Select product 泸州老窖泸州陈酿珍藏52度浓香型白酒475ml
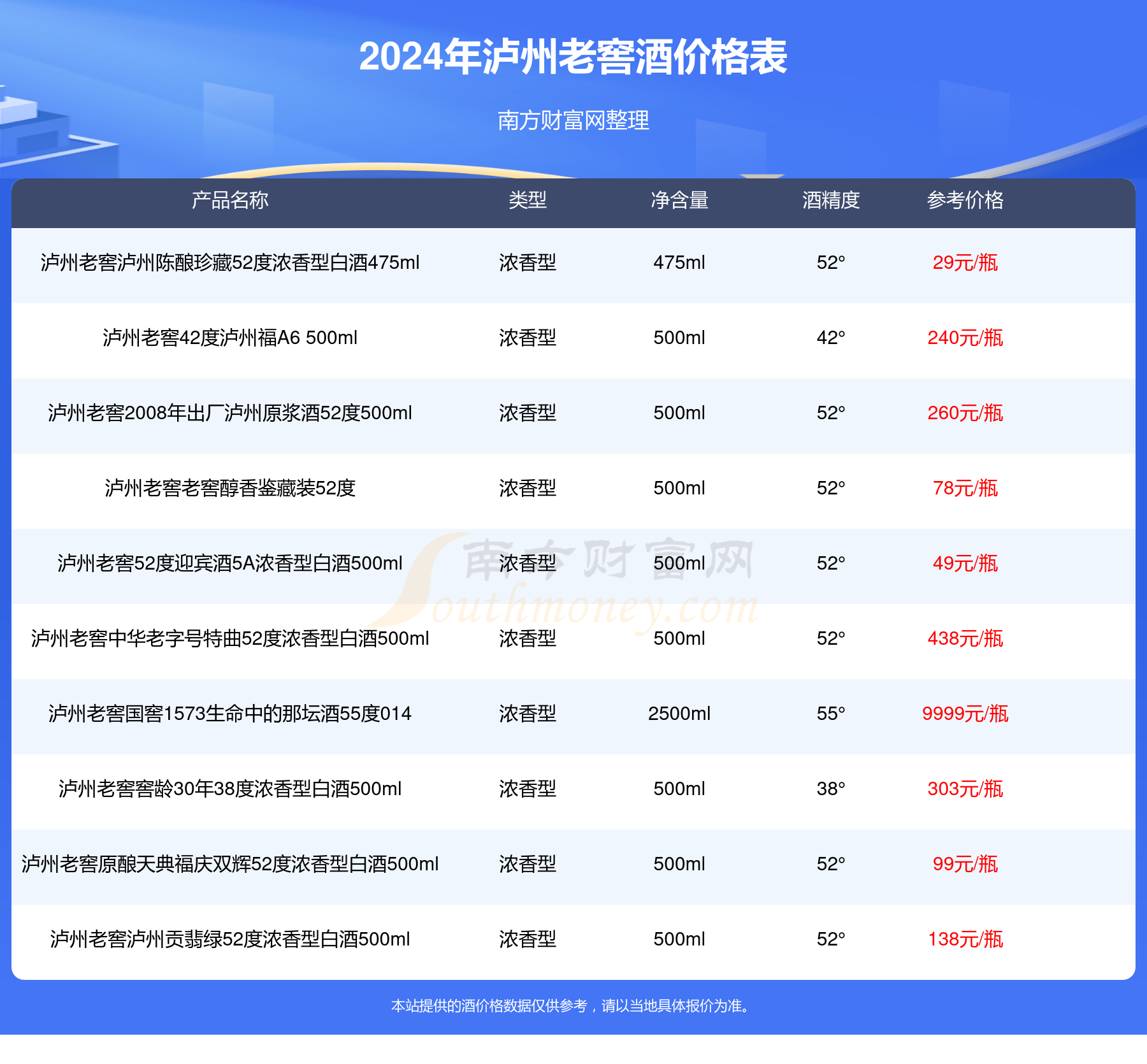The image size is (1147, 1064). click(x=230, y=262)
